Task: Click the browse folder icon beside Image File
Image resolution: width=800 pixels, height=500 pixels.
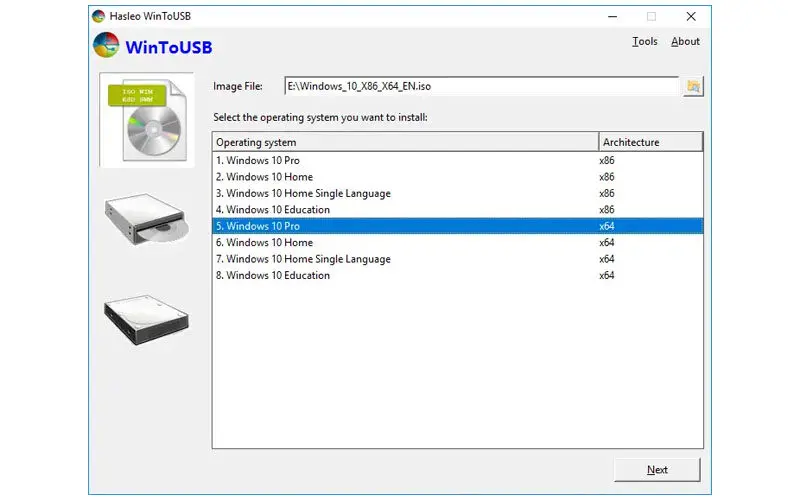Action: click(x=693, y=86)
